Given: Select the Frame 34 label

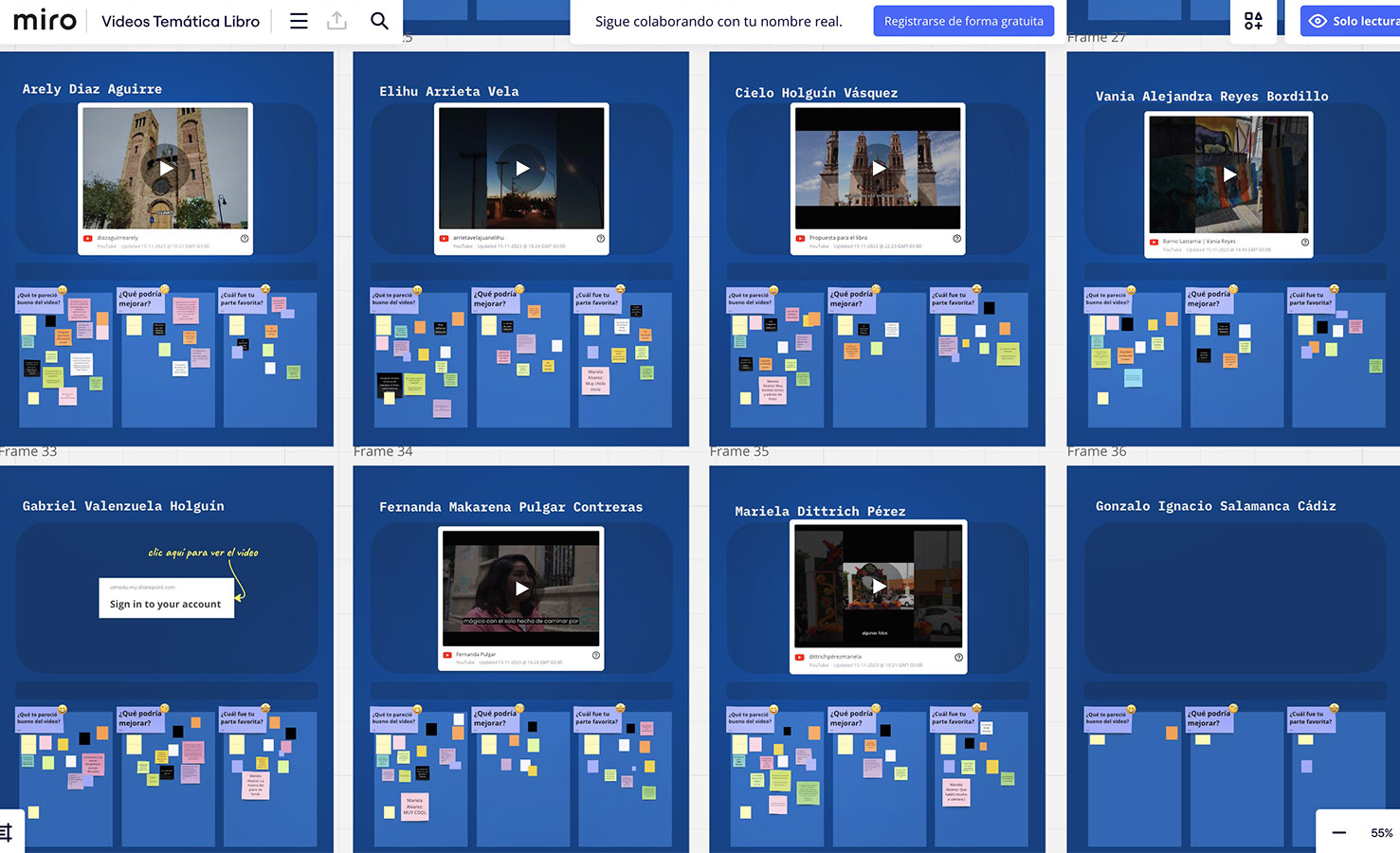Looking at the screenshot, I should [383, 452].
